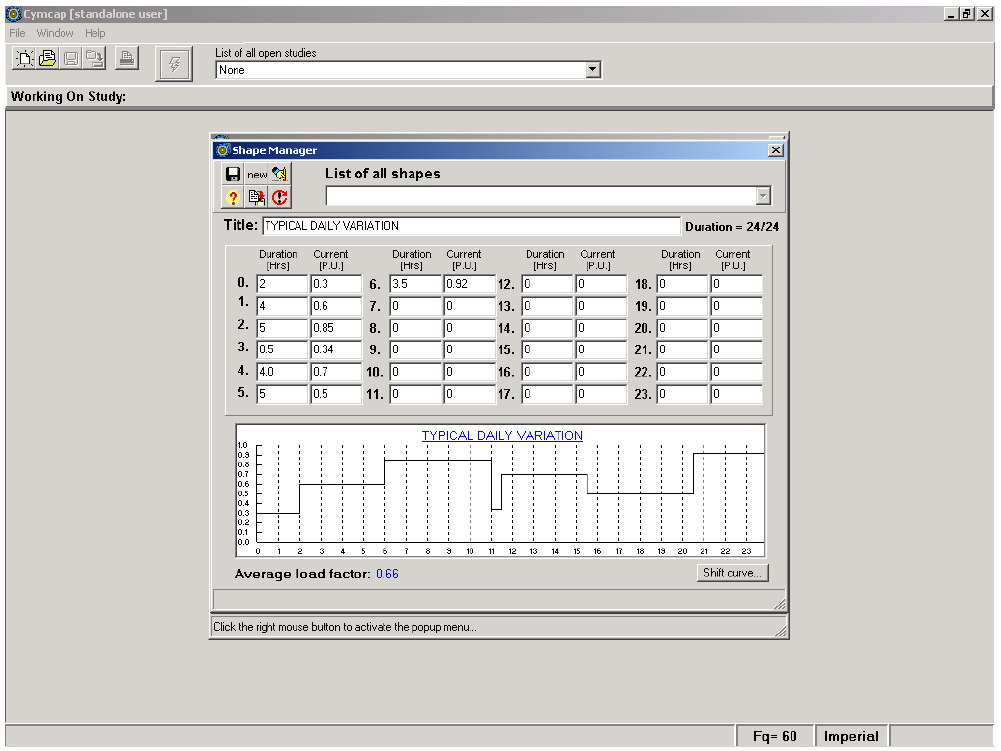Viewport: 1001px width, 751px height.
Task: Click row 2 Current field with 0.85
Action: (x=336, y=328)
